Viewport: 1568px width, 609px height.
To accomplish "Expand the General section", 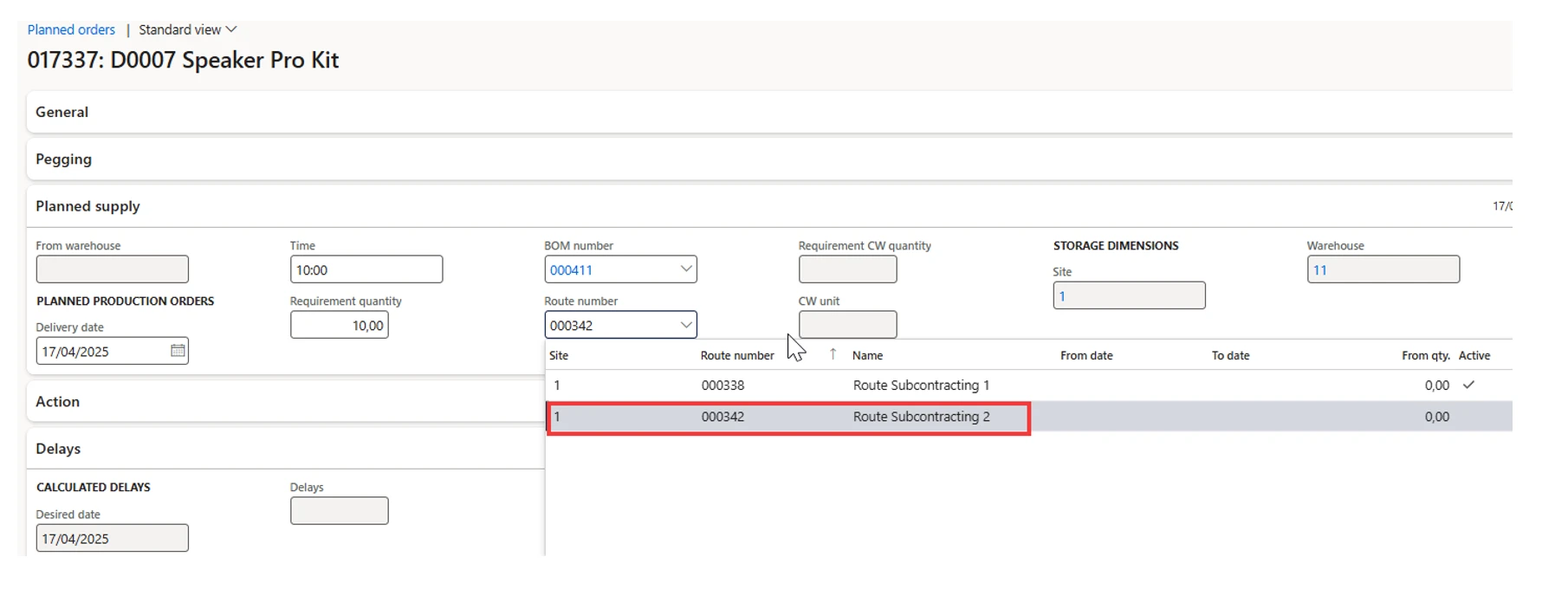I will [x=62, y=112].
